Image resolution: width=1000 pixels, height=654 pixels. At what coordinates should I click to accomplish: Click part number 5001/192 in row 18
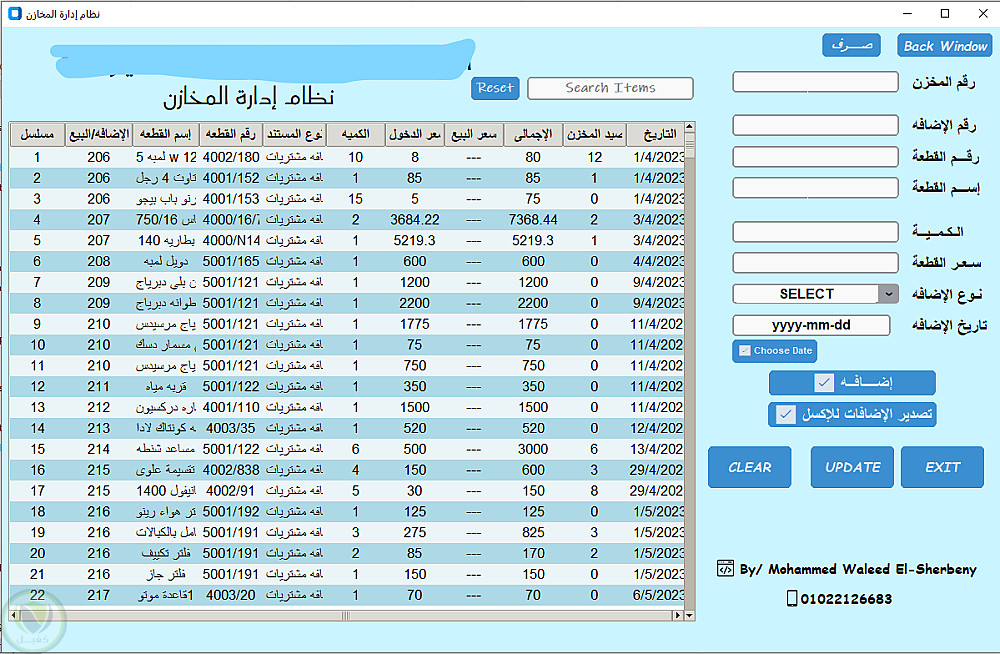click(x=231, y=512)
